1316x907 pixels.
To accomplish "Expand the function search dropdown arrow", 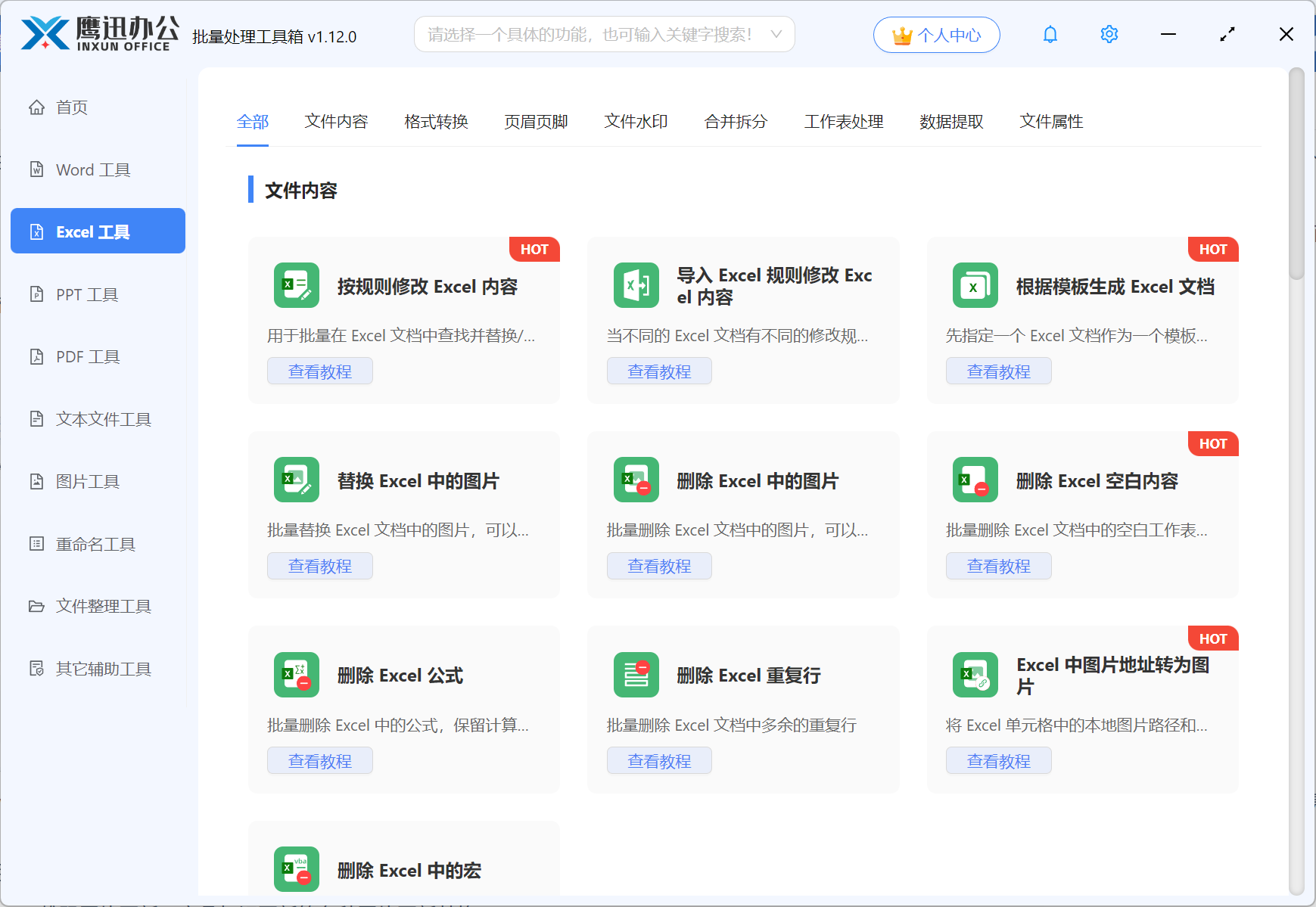I will tap(776, 34).
